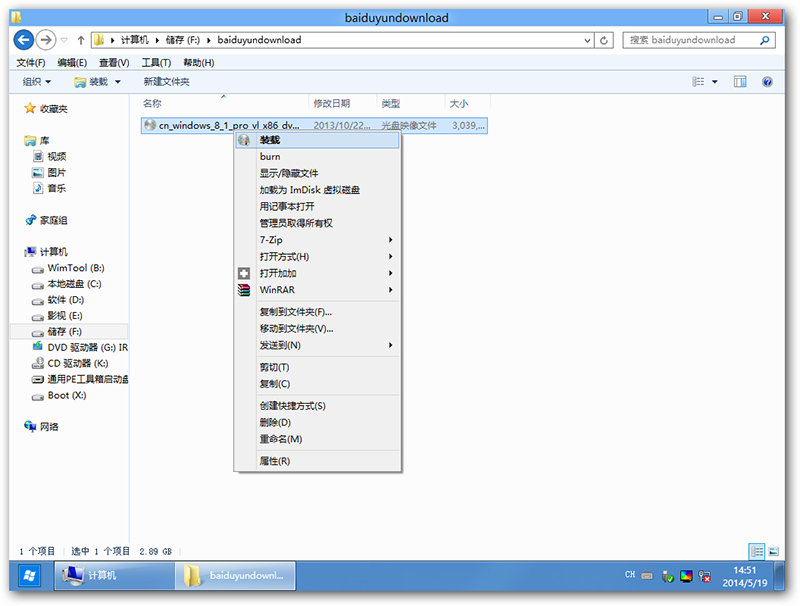
Task: Switch to details view in status bar
Action: tap(757, 551)
